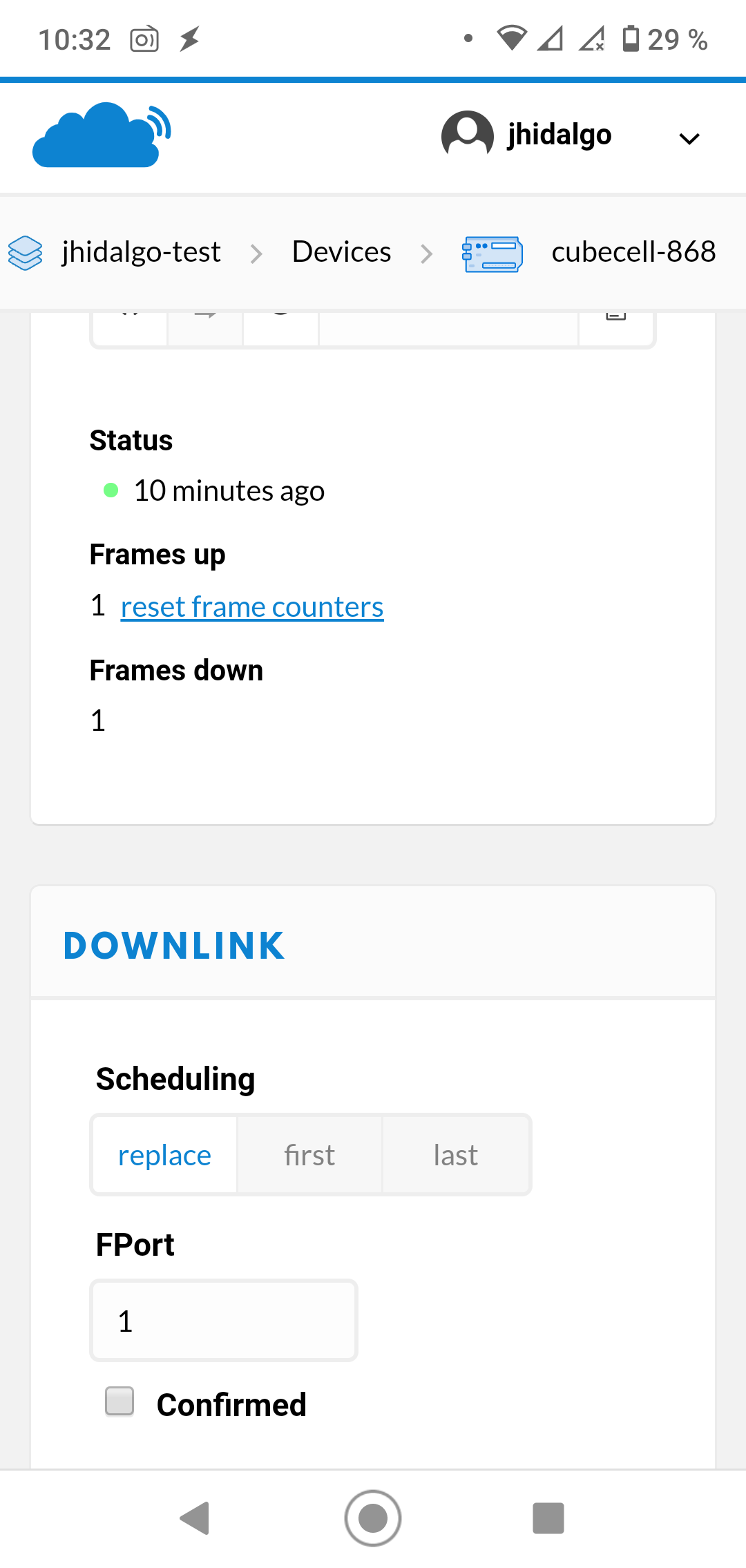Select the 'last' scheduling option
Screen dimensions: 746x1568
tap(456, 1155)
